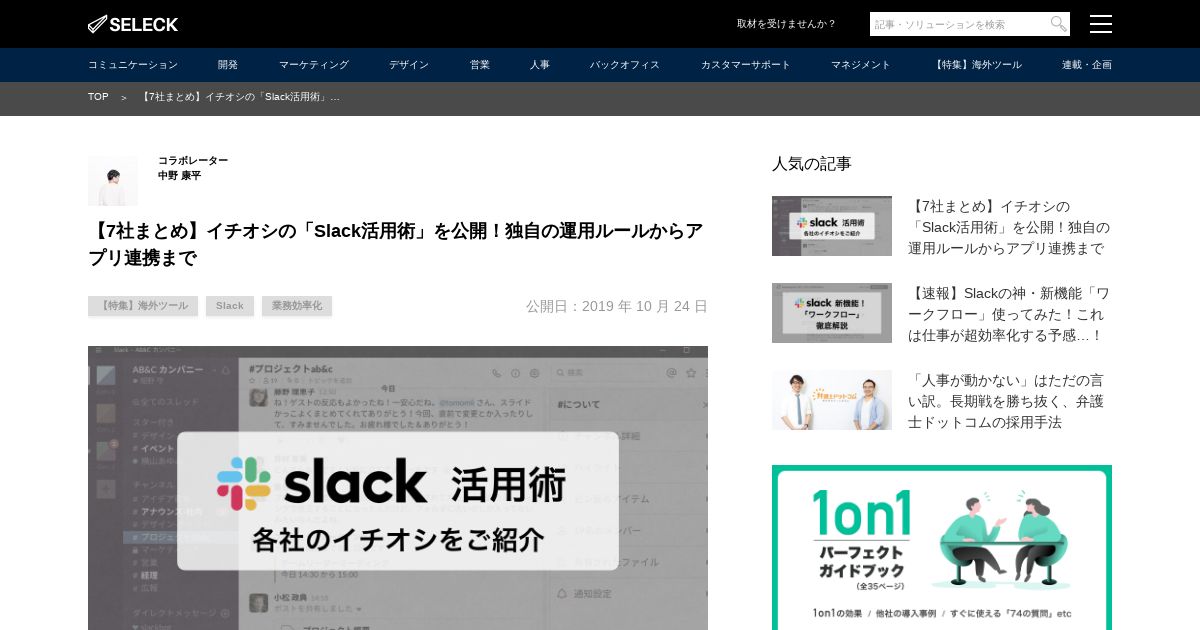This screenshot has height=630, width=1200.
Task: Click the search magnifier icon
Action: pyautogui.click(x=1058, y=24)
